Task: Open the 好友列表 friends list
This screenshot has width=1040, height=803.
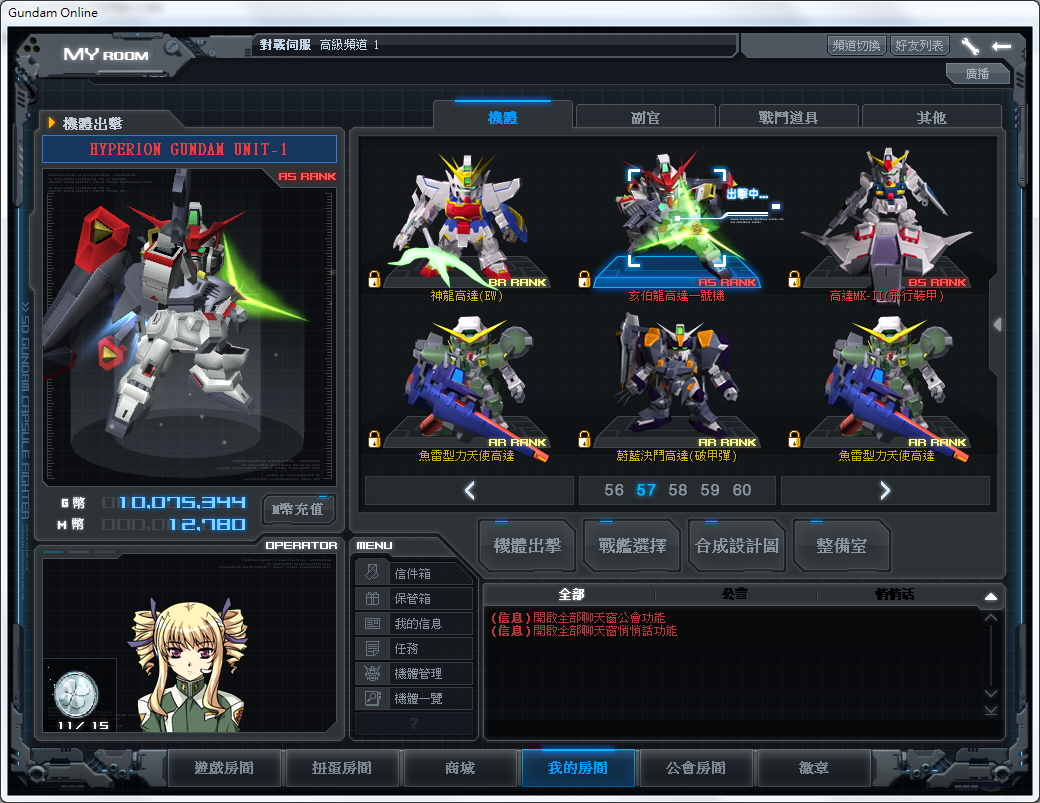Action: (919, 46)
